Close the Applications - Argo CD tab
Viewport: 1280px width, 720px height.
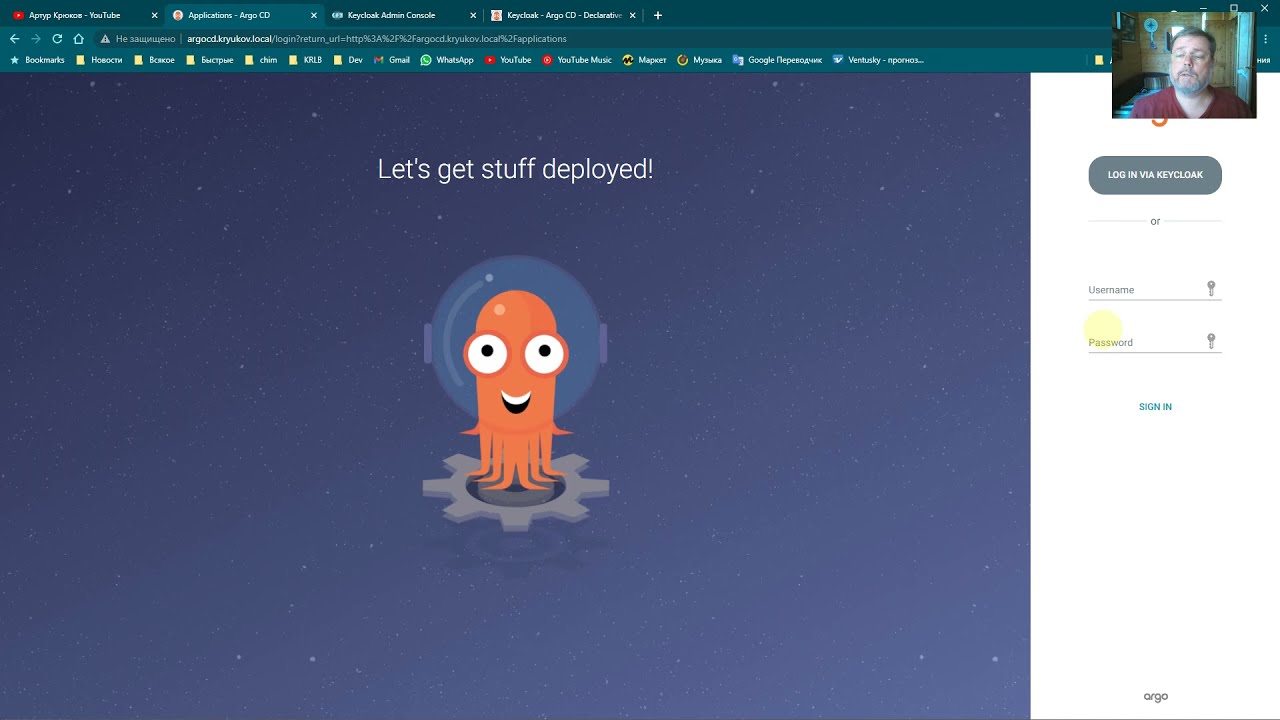tap(313, 15)
